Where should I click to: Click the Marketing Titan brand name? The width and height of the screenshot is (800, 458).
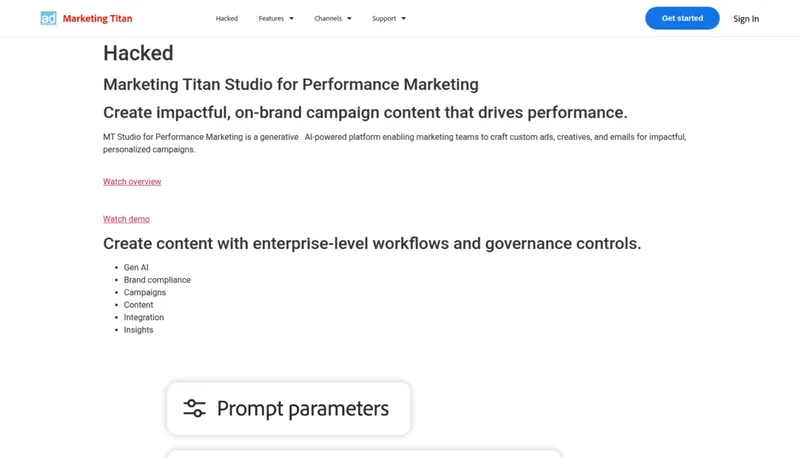pyautogui.click(x=97, y=19)
